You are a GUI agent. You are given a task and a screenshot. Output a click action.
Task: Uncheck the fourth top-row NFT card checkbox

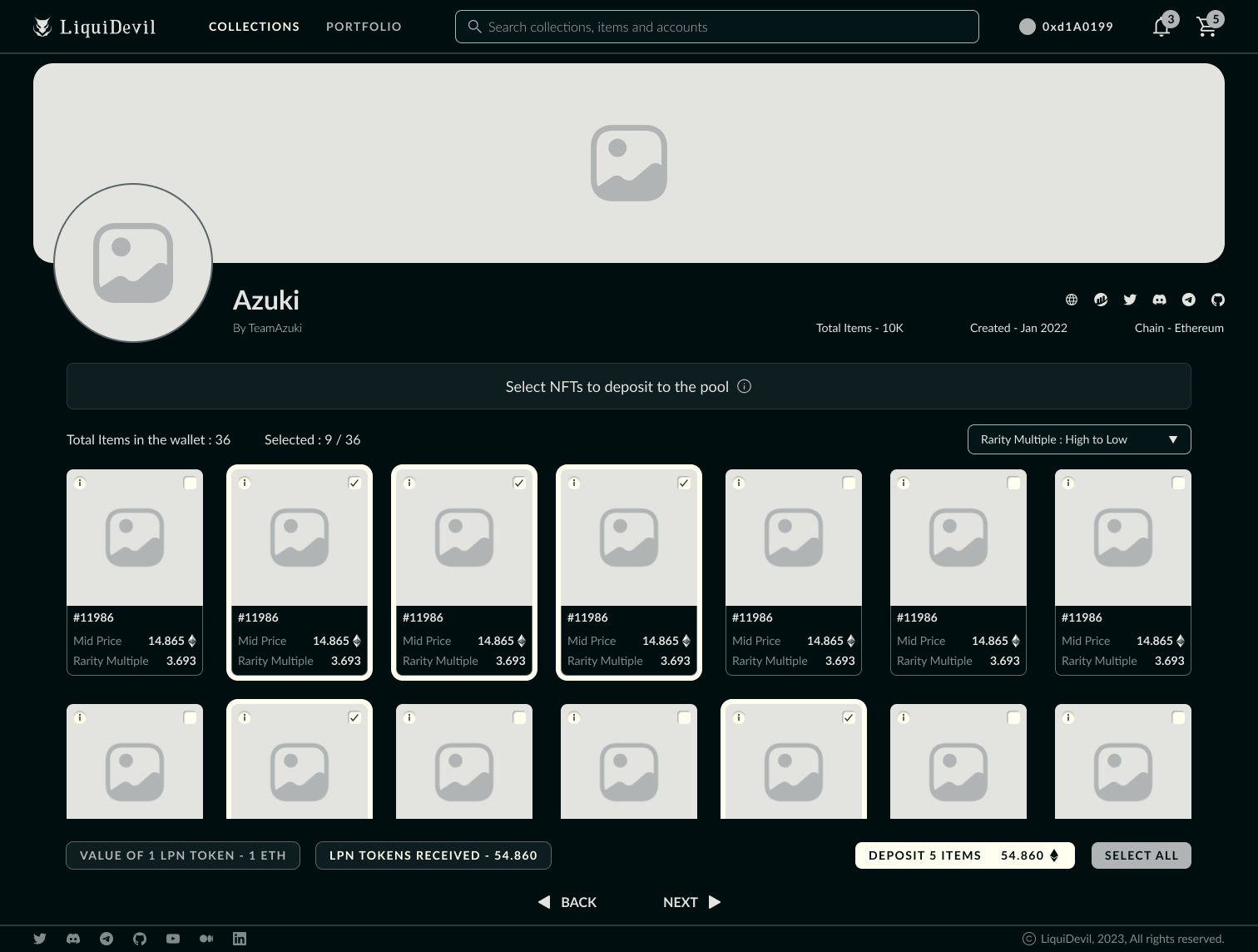(684, 483)
